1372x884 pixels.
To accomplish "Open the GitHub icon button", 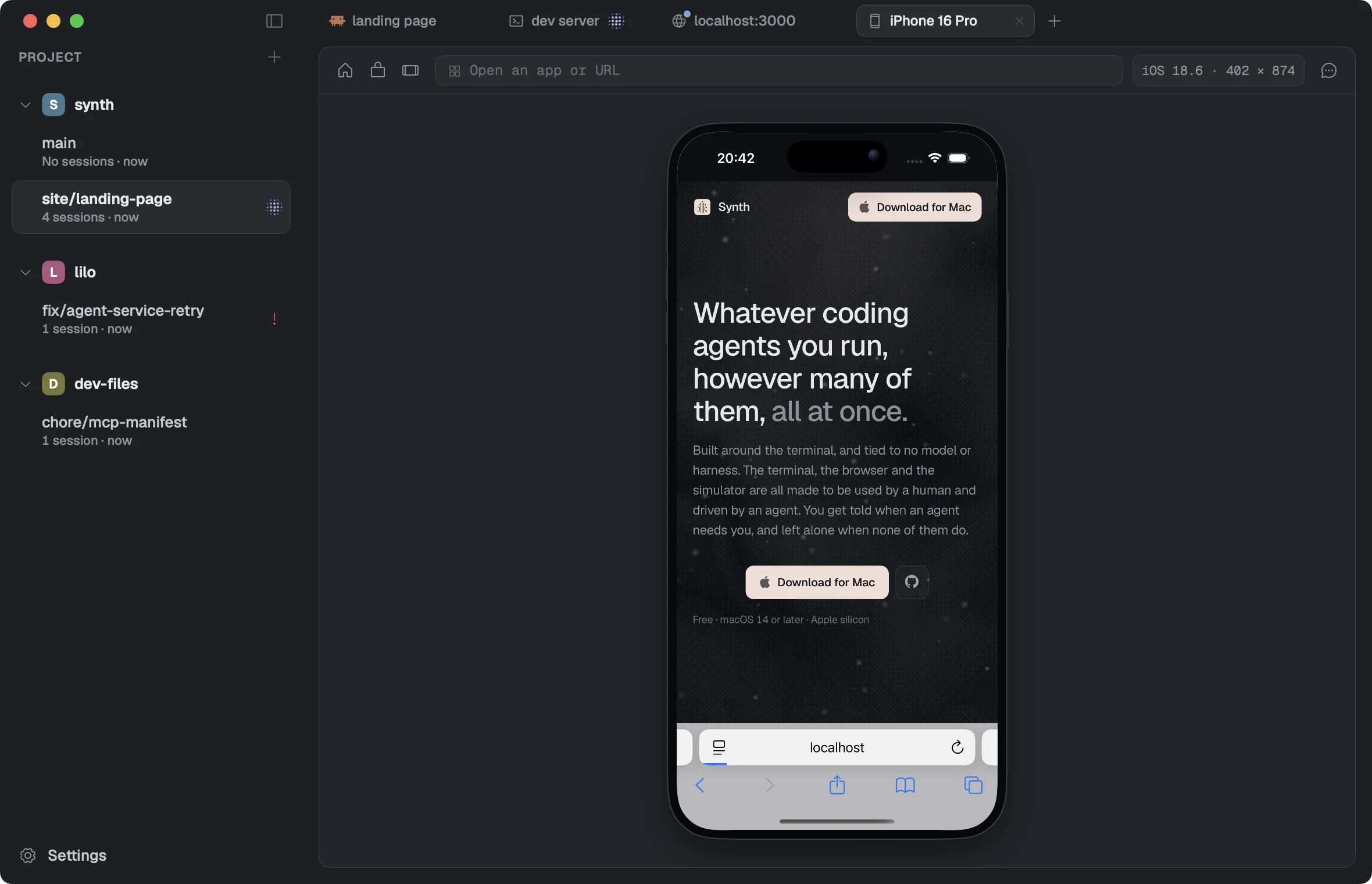I will tap(912, 582).
